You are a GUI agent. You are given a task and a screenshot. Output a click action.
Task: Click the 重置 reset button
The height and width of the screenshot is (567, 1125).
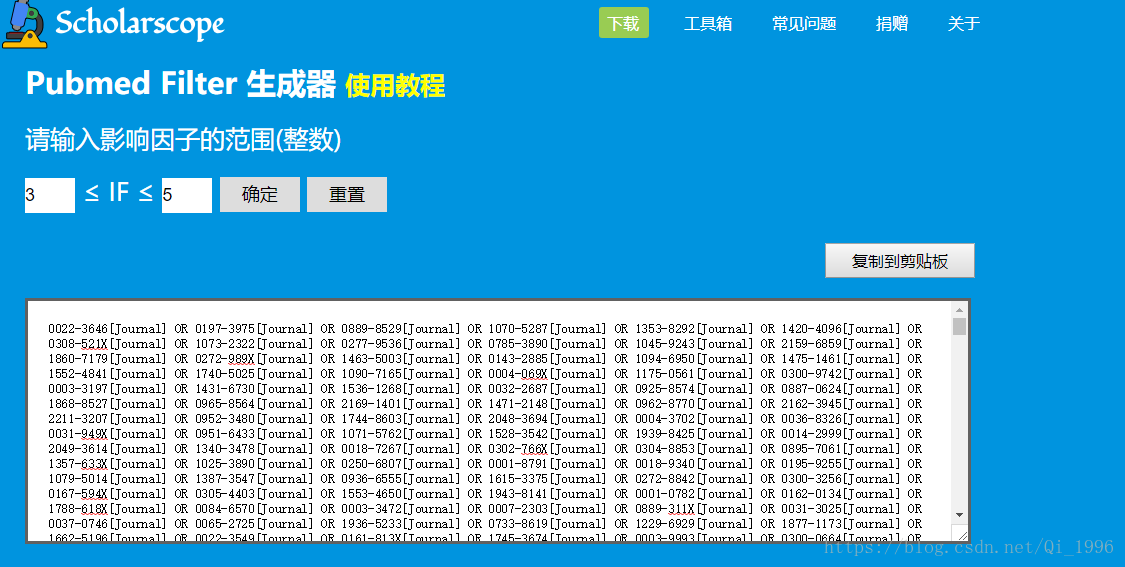[x=347, y=195]
